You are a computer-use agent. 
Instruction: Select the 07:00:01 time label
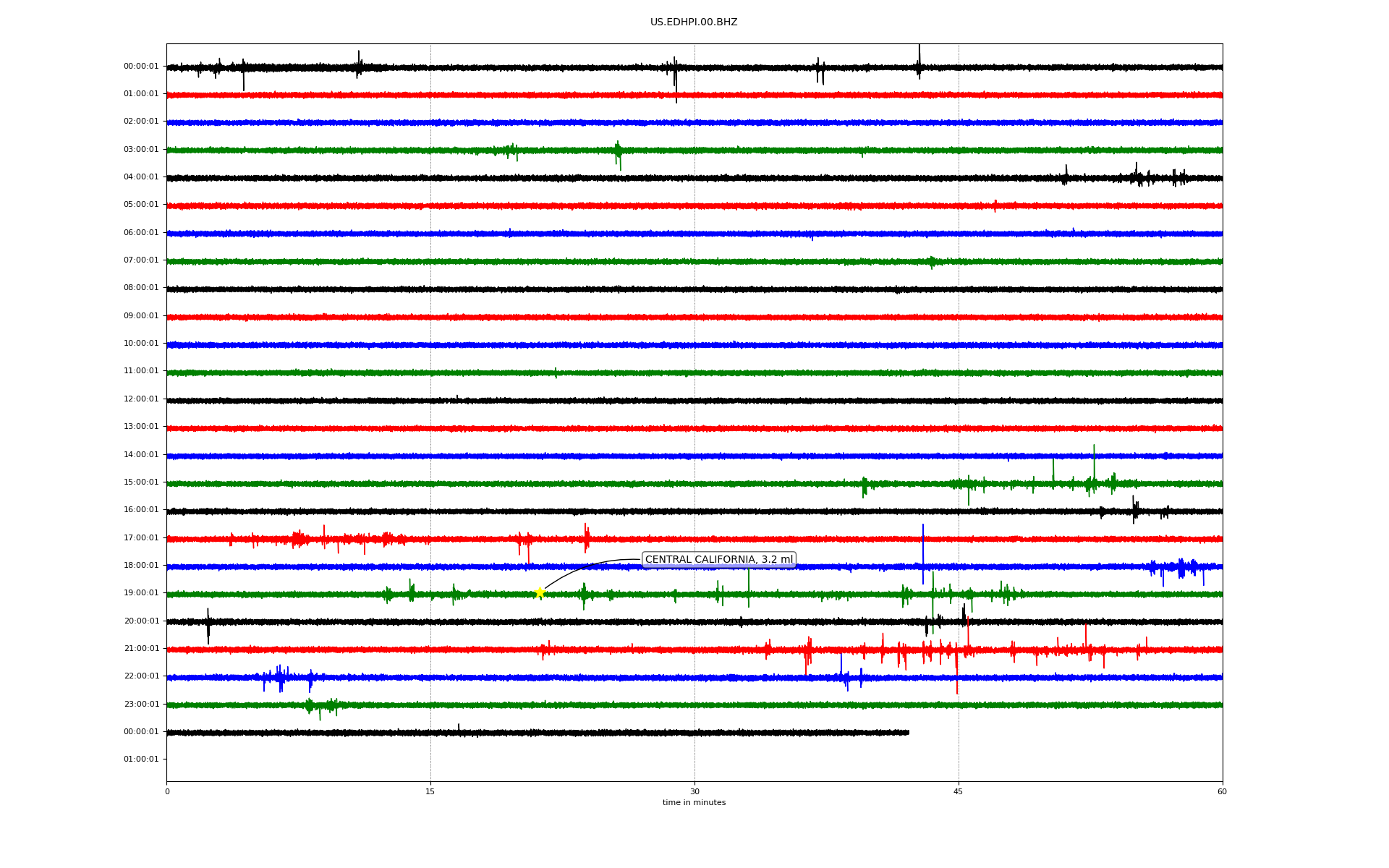141,260
